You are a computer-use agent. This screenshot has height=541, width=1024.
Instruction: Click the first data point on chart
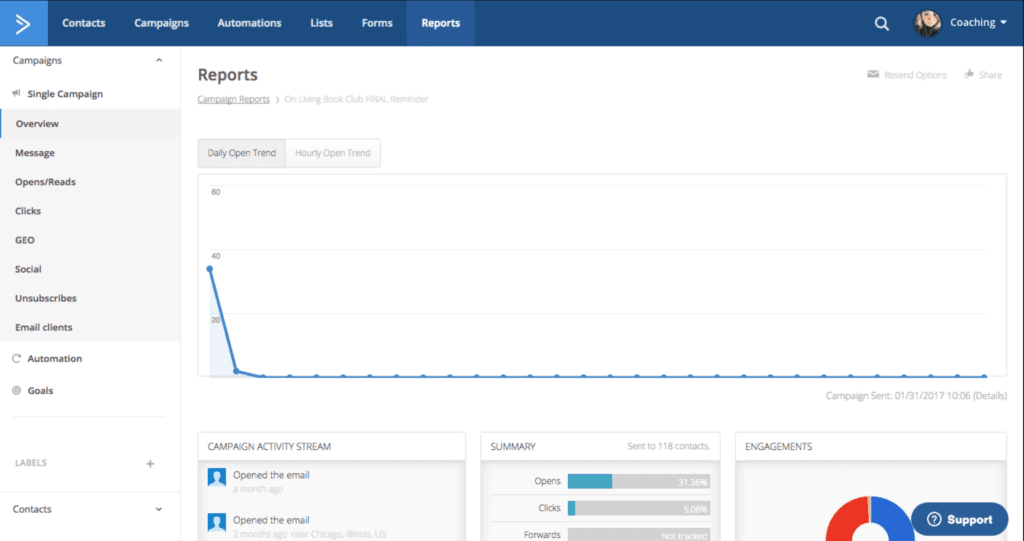(210, 269)
